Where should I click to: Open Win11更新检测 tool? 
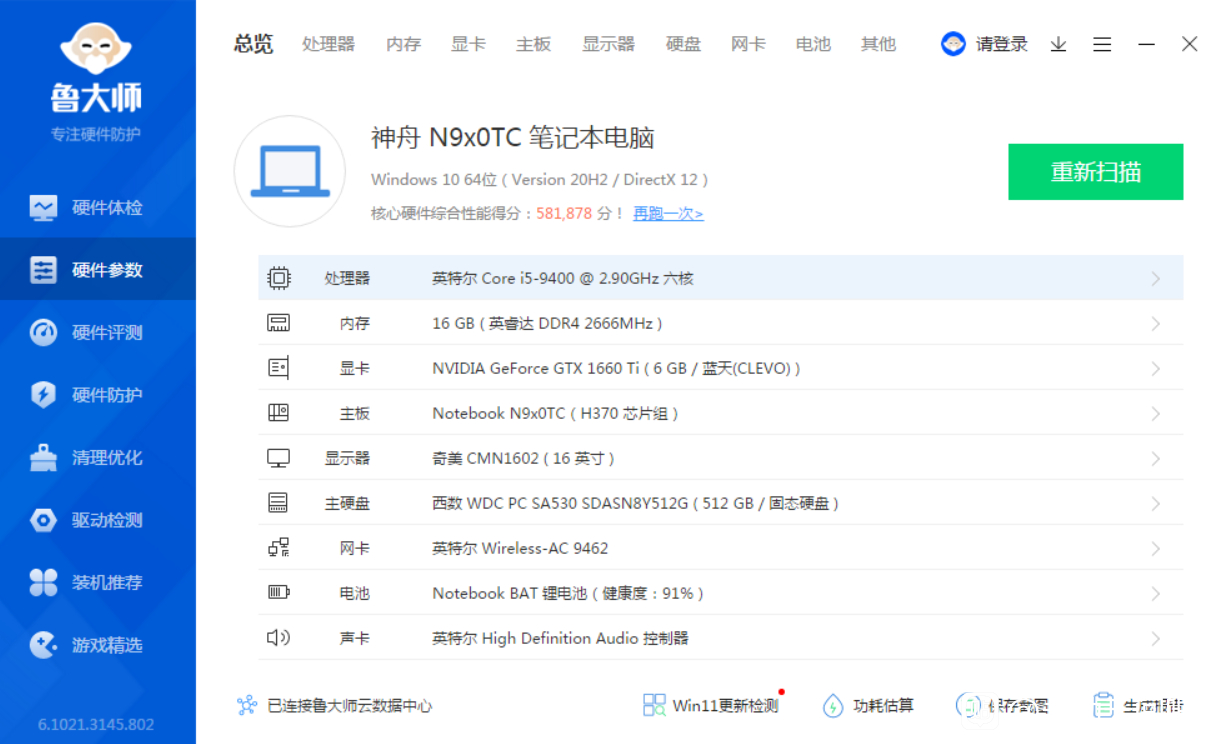[x=711, y=706]
